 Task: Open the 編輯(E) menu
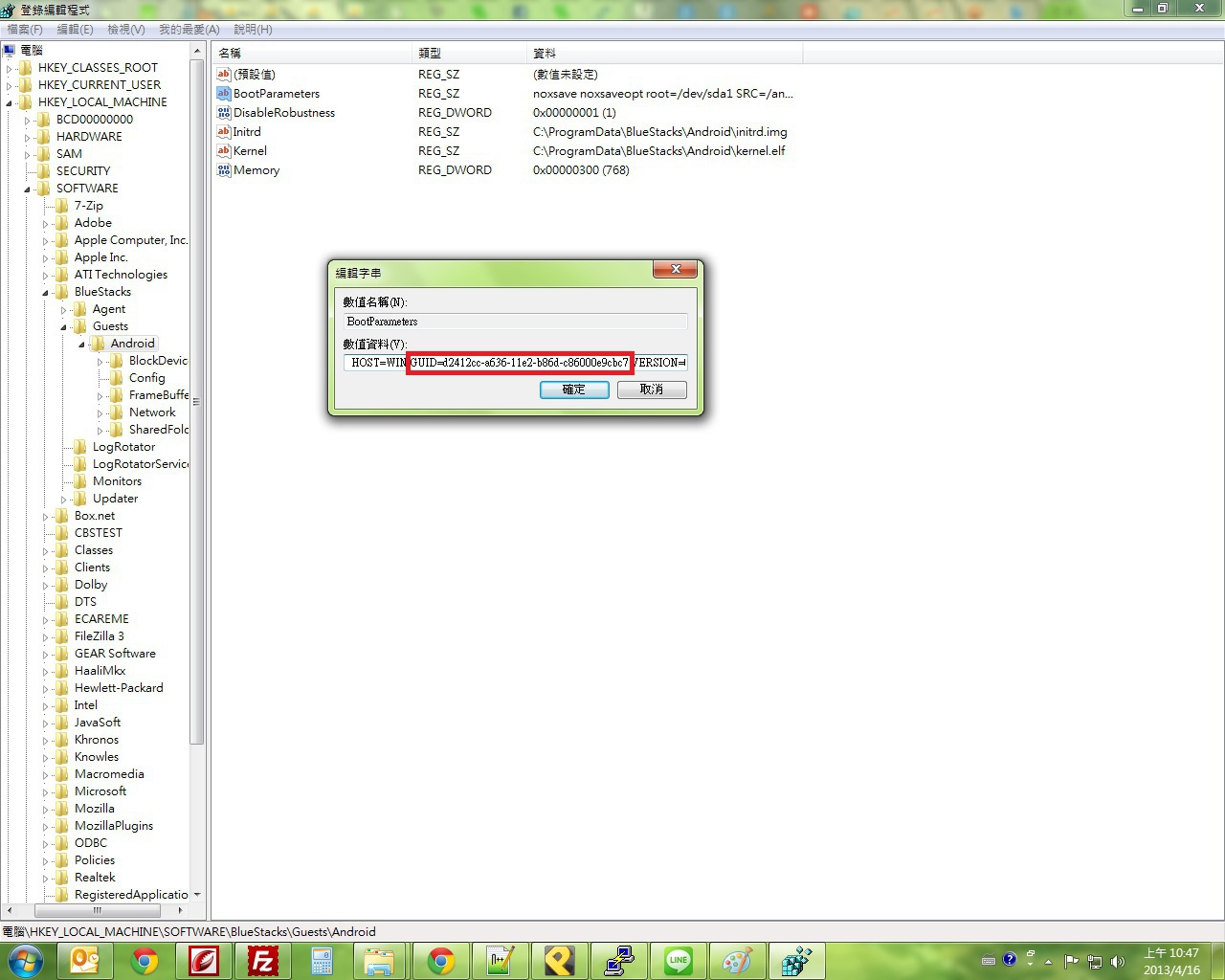coord(76,30)
